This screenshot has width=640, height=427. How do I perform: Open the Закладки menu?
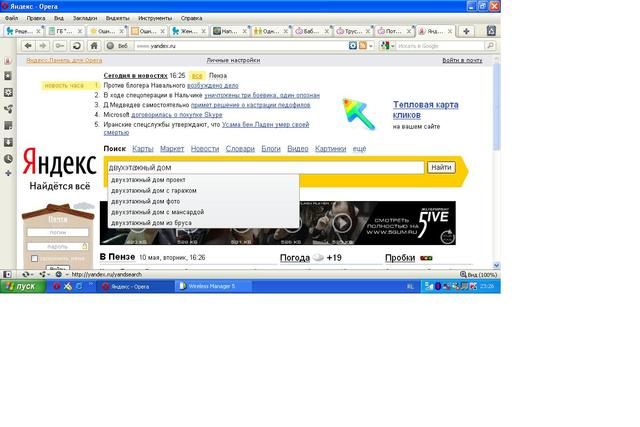[x=85, y=18]
